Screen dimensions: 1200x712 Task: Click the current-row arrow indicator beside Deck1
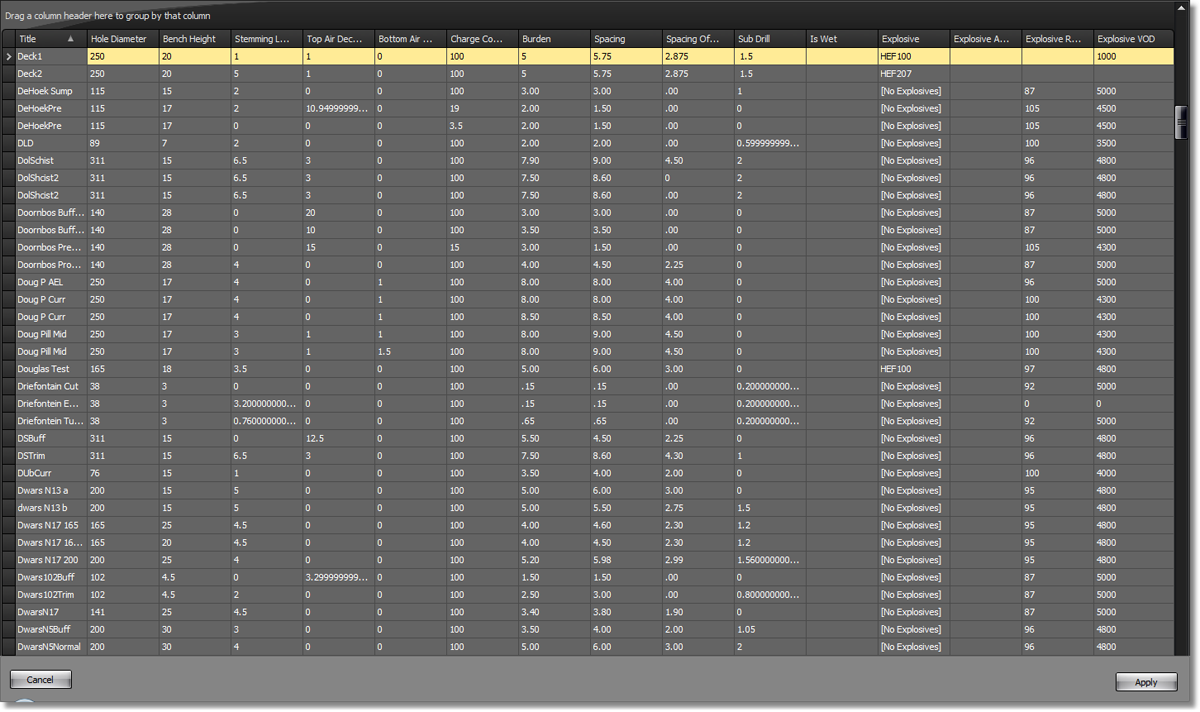9,57
